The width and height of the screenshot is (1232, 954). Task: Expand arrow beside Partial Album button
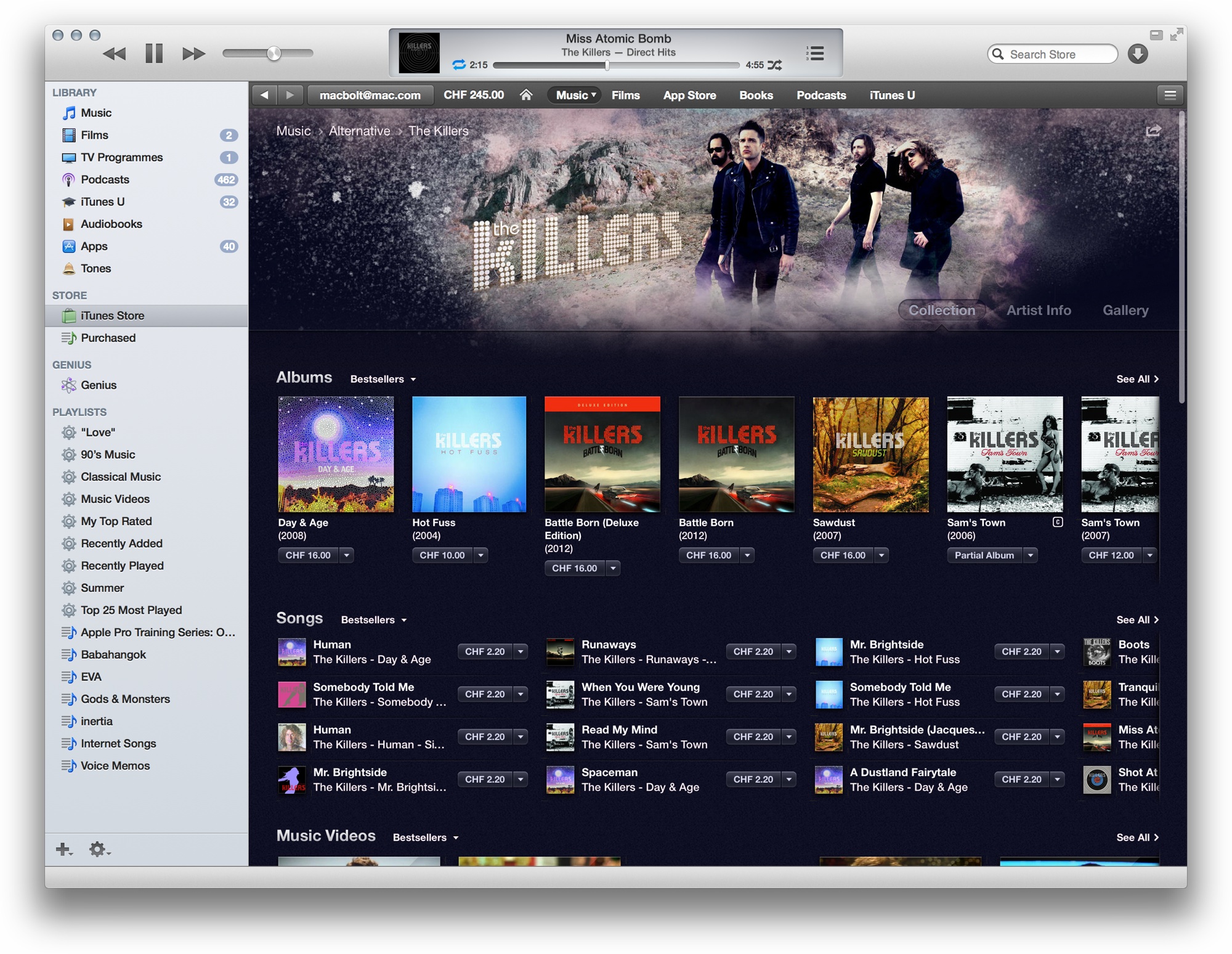pos(1030,555)
